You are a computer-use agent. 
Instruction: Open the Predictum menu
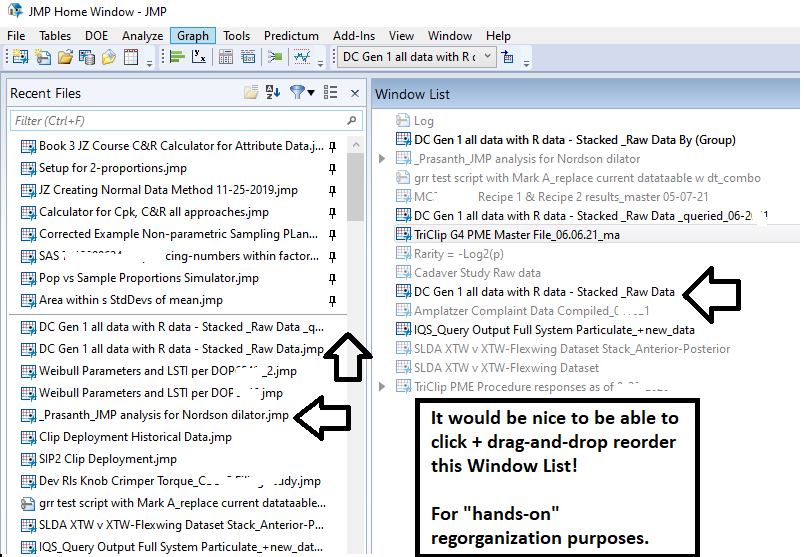pyautogui.click(x=291, y=36)
